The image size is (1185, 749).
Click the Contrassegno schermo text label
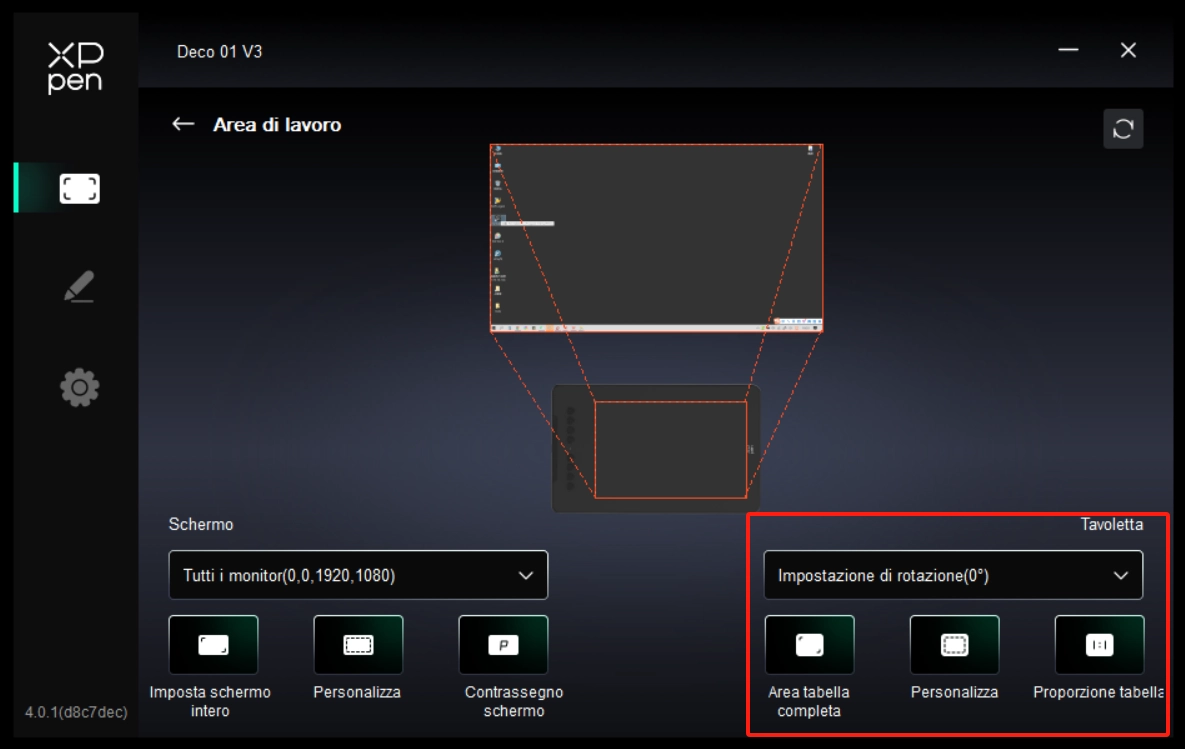pyautogui.click(x=513, y=702)
